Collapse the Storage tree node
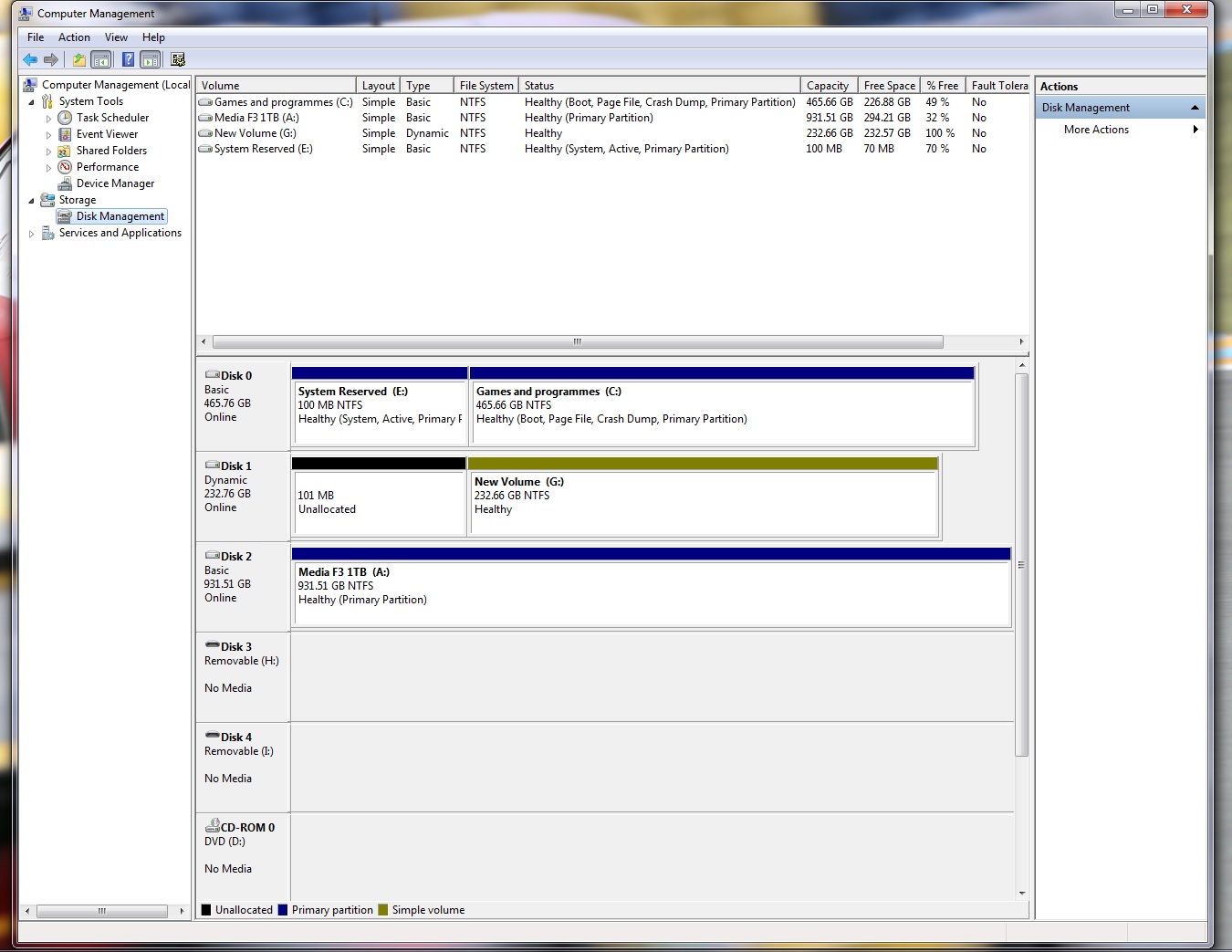1232x952 pixels. [31, 201]
